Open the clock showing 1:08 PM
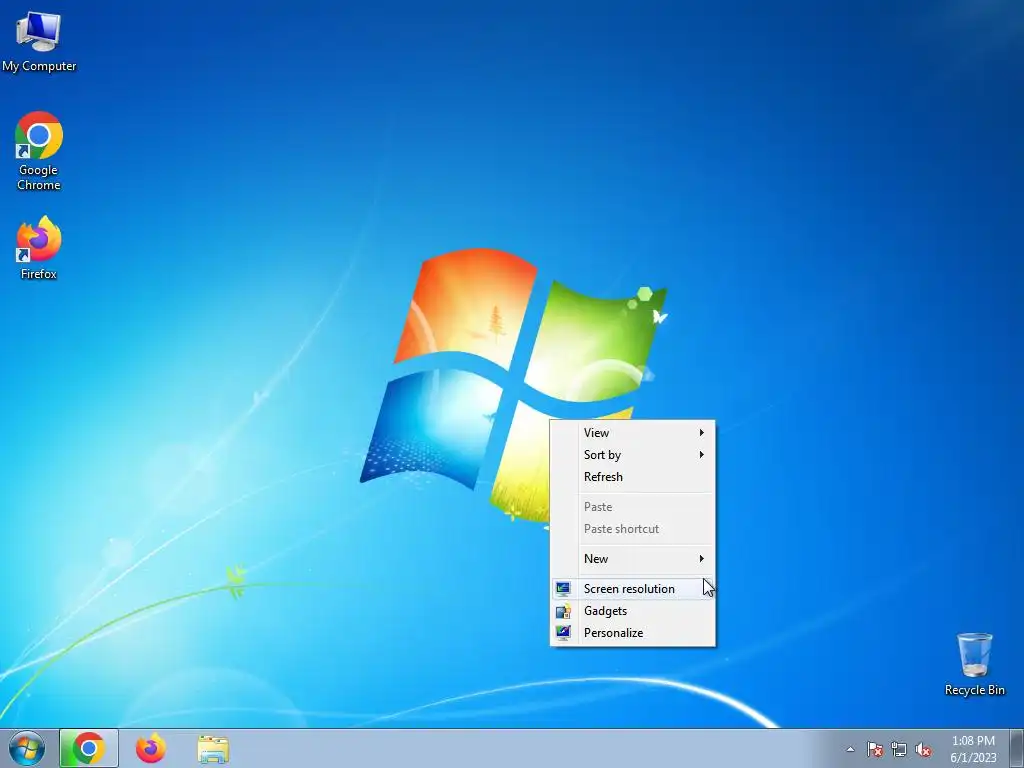The image size is (1024, 768). click(x=973, y=749)
